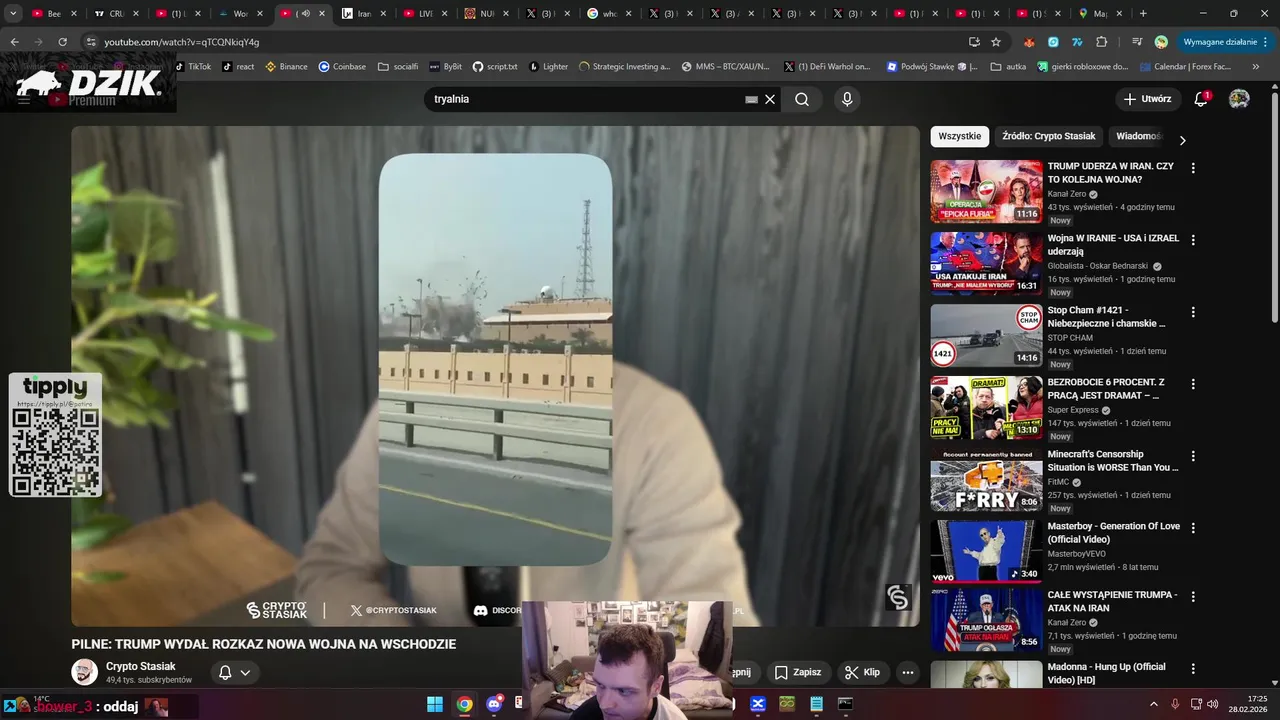1280x720 pixels.
Task: Switch to the Iran browser tab
Action: point(364,14)
